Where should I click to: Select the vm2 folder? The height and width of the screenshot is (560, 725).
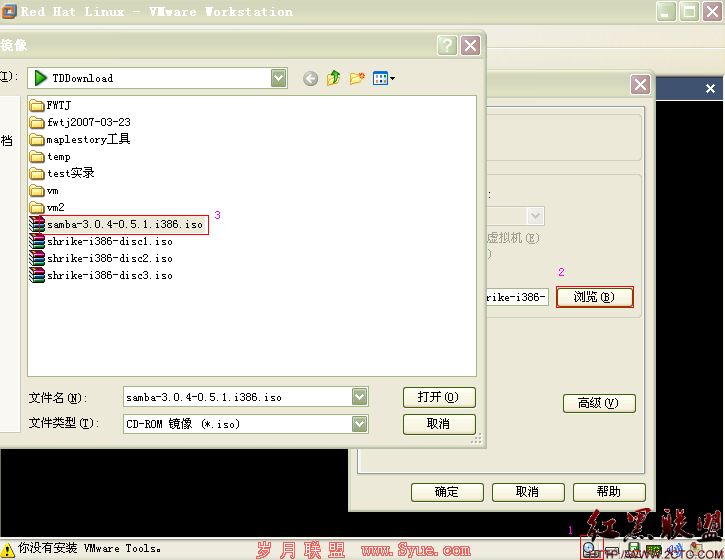pyautogui.click(x=47, y=207)
